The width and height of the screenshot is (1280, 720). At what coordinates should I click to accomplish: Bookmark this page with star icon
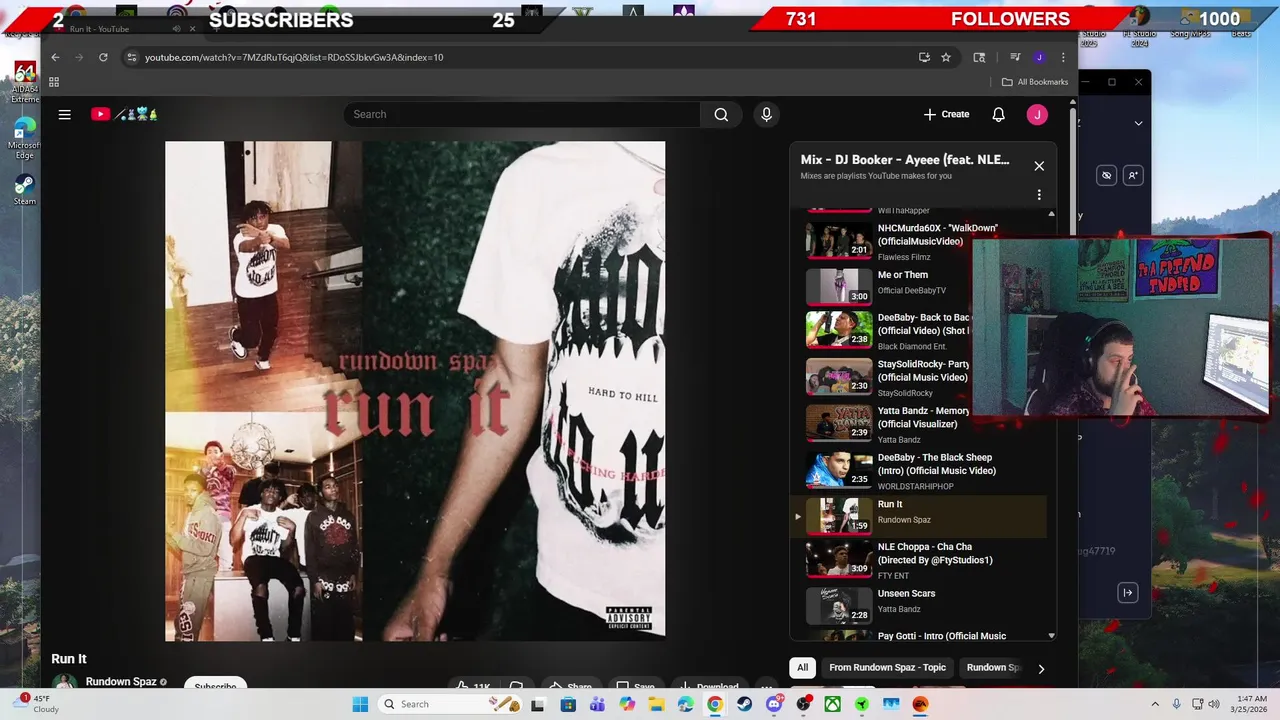(x=946, y=57)
